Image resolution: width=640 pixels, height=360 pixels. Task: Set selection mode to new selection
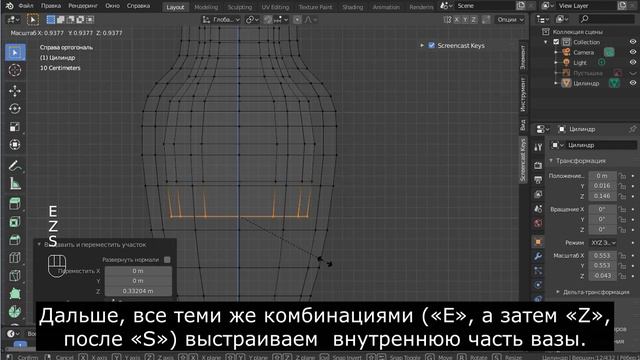(51, 19)
